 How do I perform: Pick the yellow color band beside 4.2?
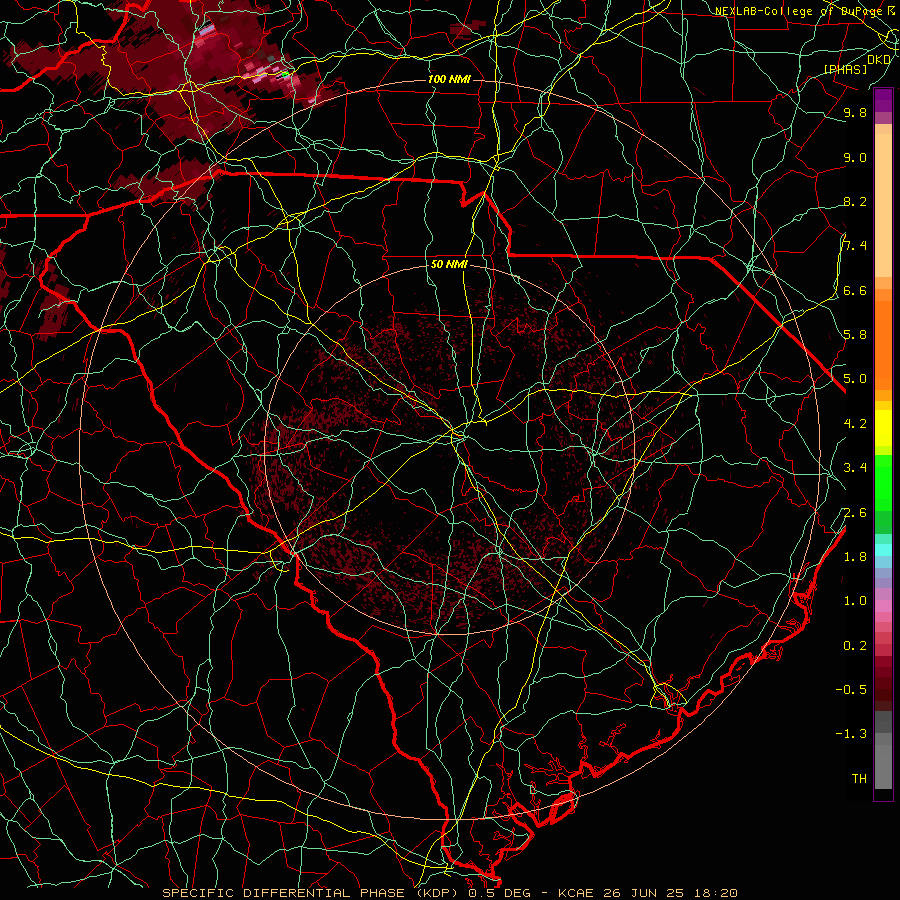pyautogui.click(x=883, y=428)
